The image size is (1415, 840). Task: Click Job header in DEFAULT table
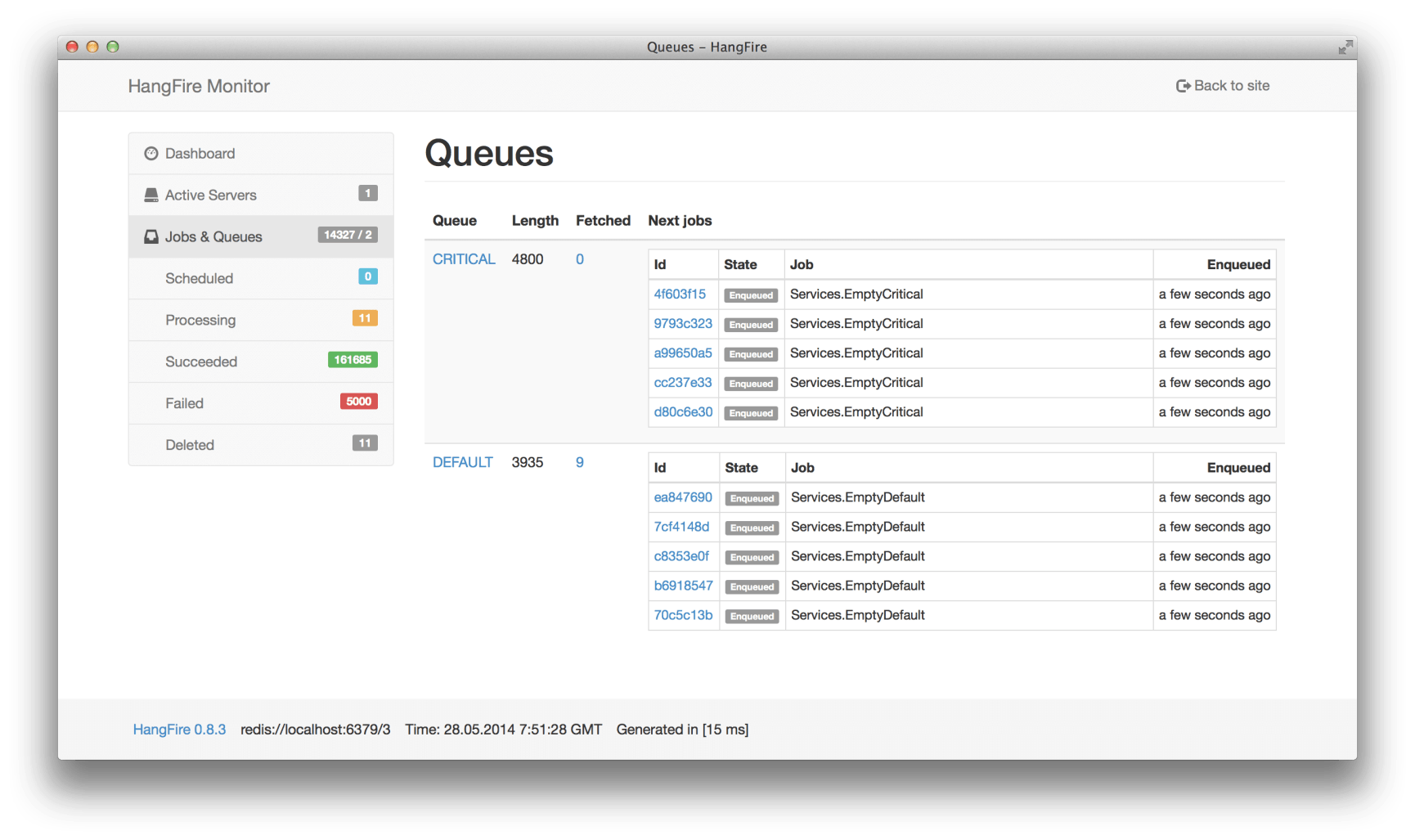802,468
